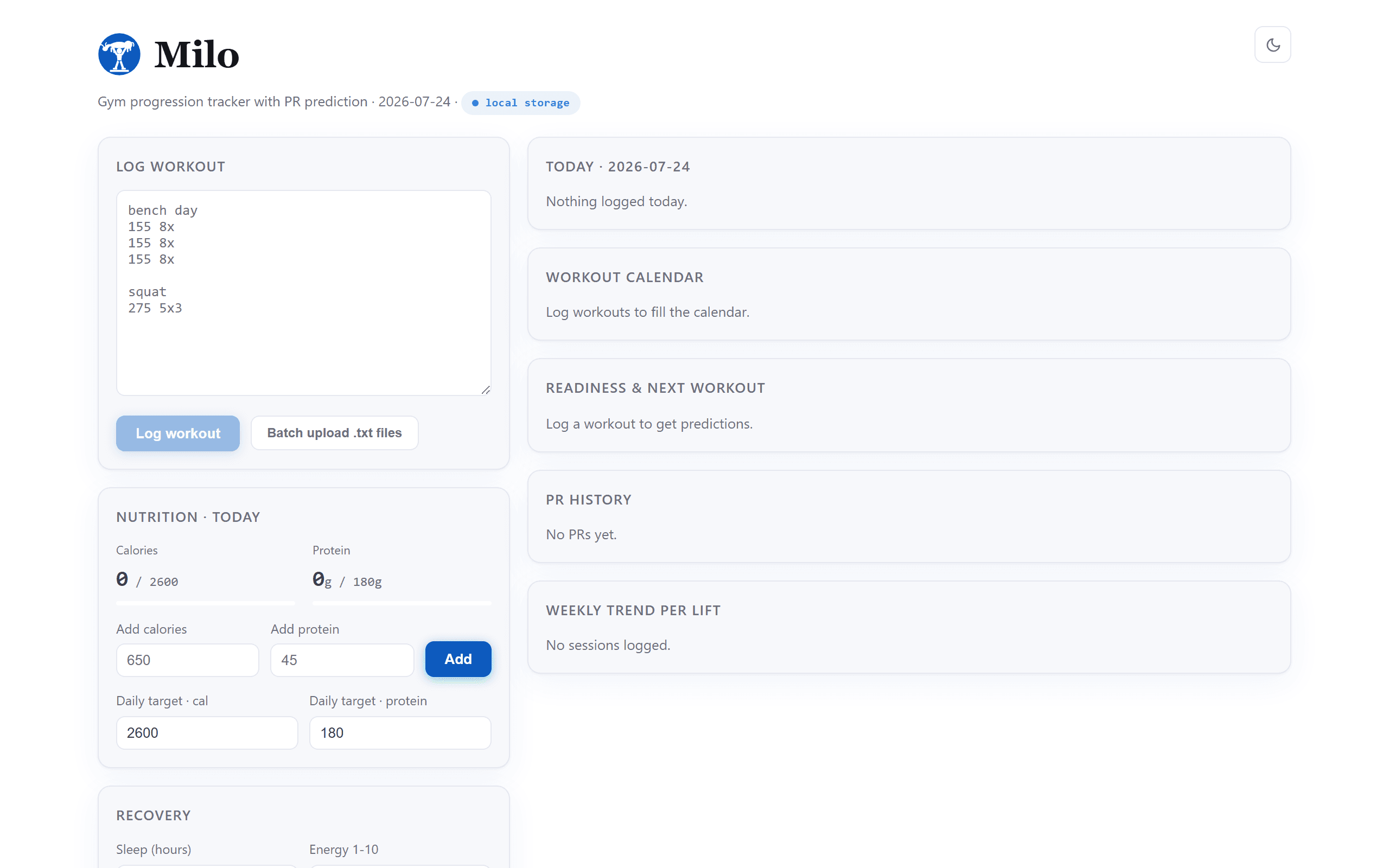This screenshot has height=868, width=1389.
Task: Edit the Daily target cal field
Action: tap(207, 732)
